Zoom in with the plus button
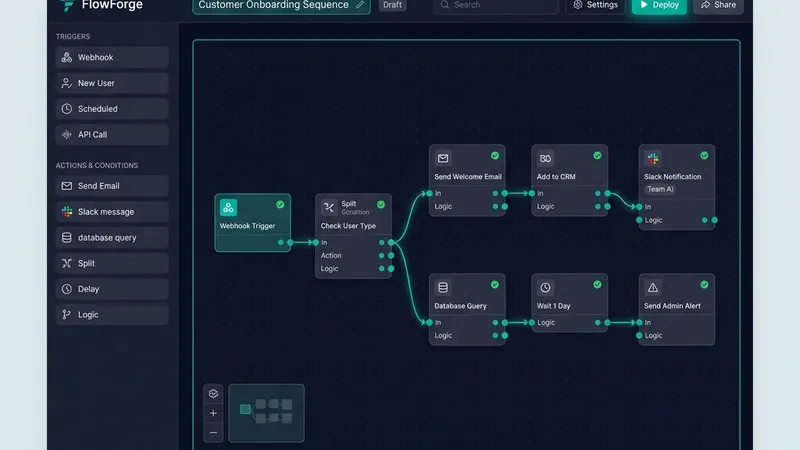The width and height of the screenshot is (800, 450). click(213, 413)
